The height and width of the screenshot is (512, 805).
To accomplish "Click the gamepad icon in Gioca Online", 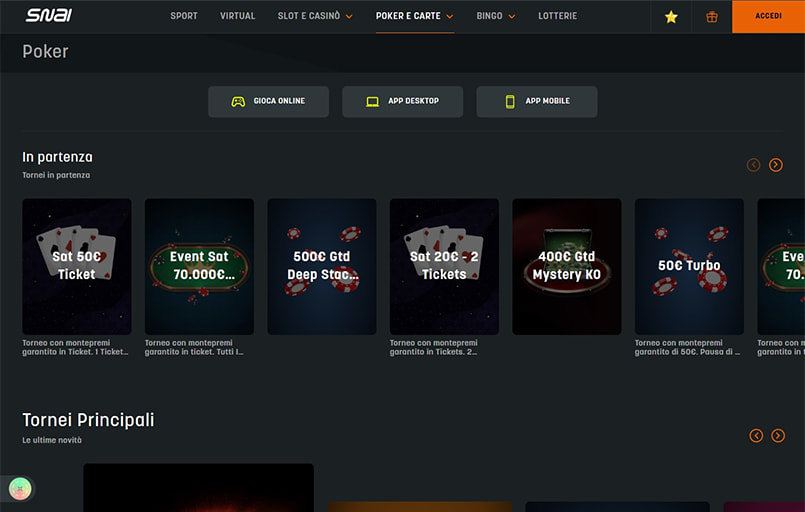I will pos(238,102).
